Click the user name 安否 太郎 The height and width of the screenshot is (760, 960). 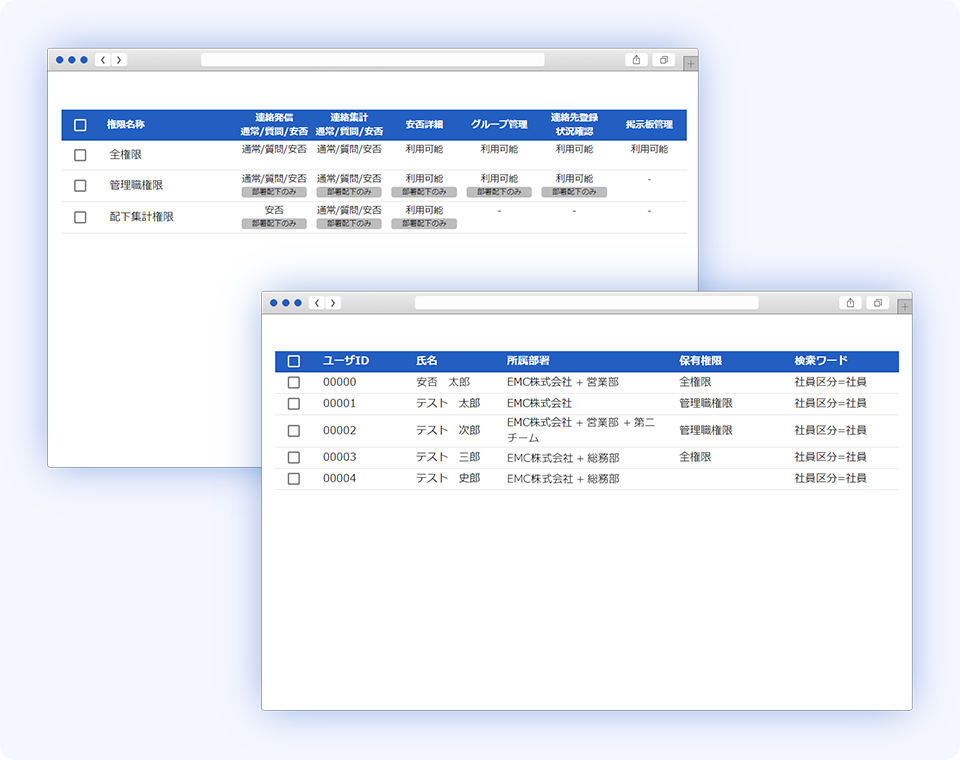tap(442, 382)
